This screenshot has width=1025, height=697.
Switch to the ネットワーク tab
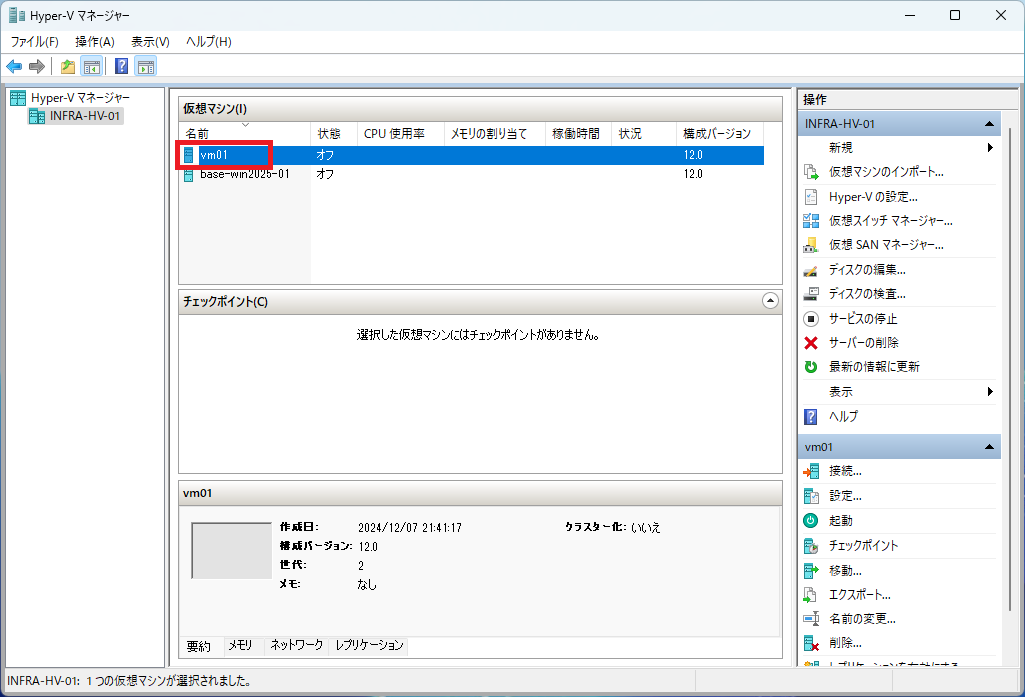pyautogui.click(x=297, y=645)
